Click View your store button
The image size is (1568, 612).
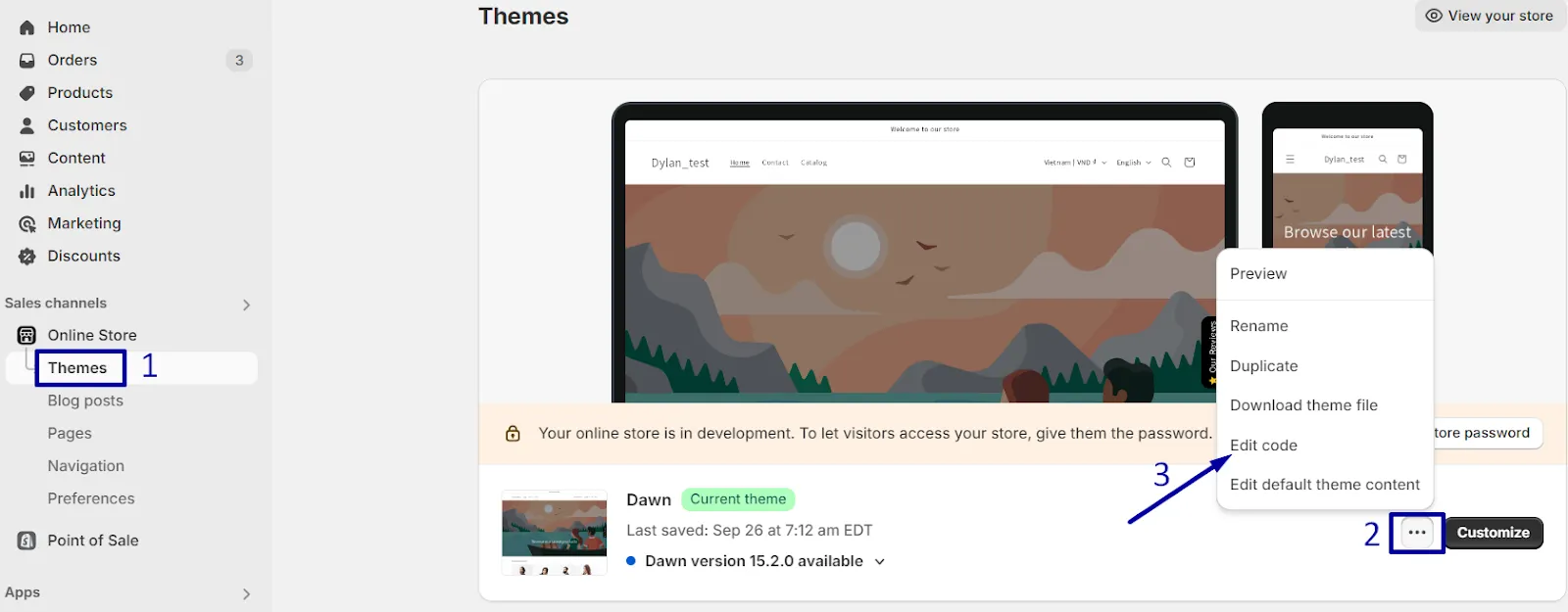point(1490,16)
